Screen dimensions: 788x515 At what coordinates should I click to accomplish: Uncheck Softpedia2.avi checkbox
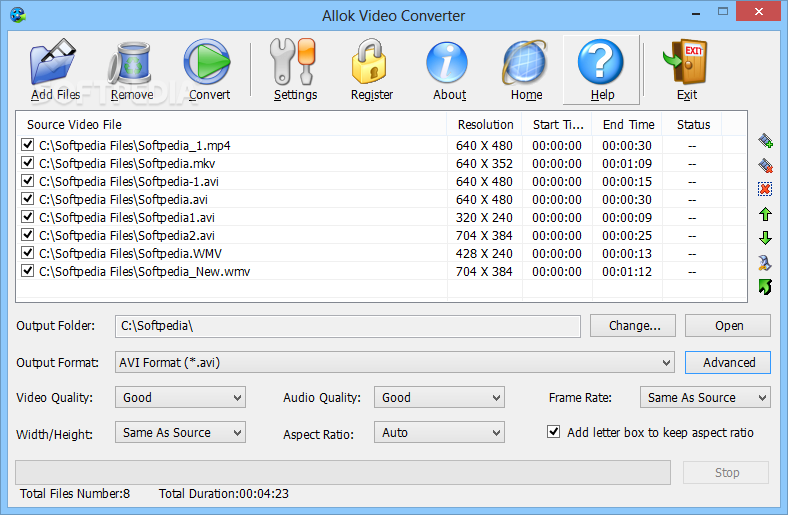(27, 235)
